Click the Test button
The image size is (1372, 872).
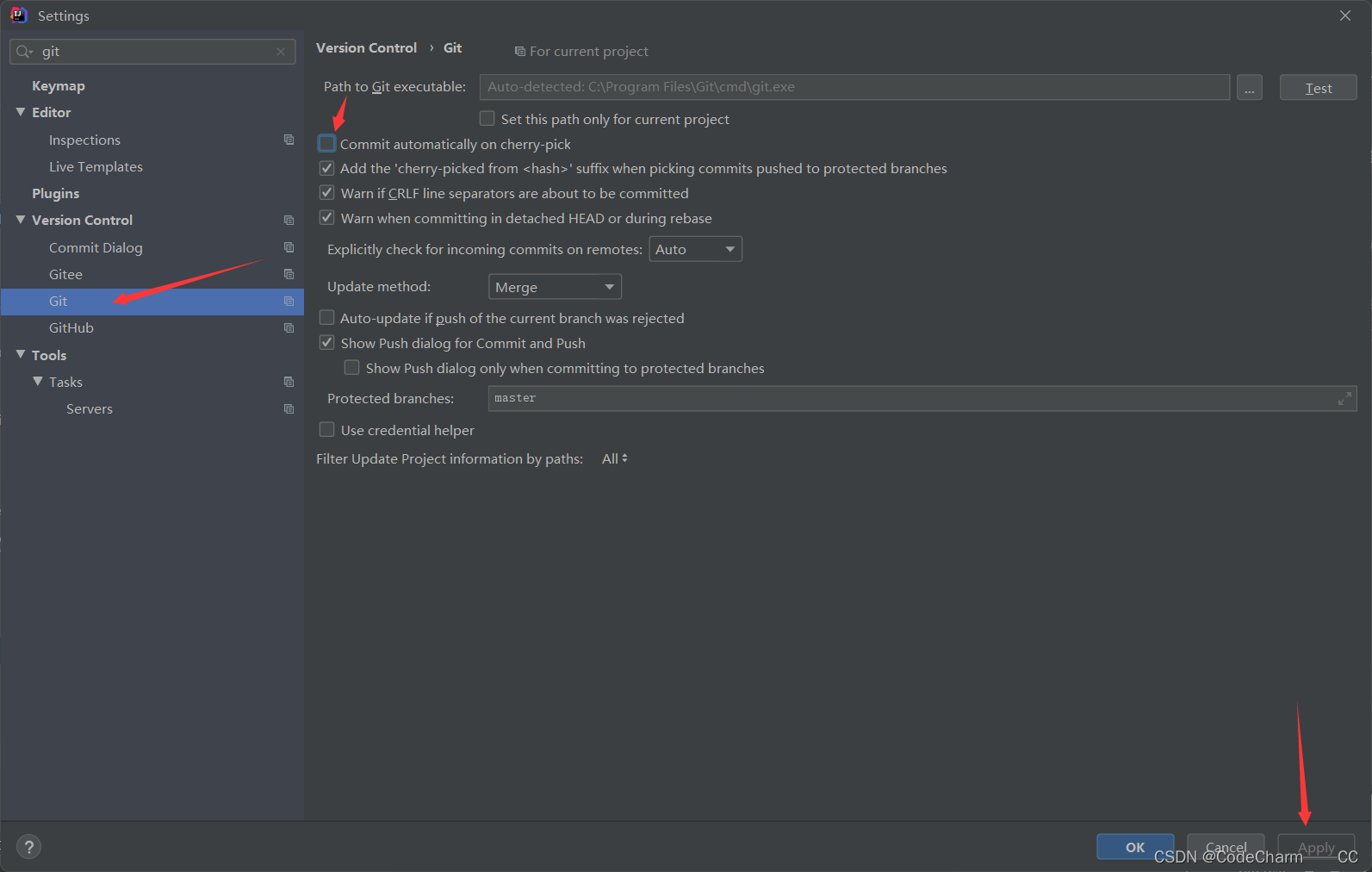click(x=1318, y=88)
